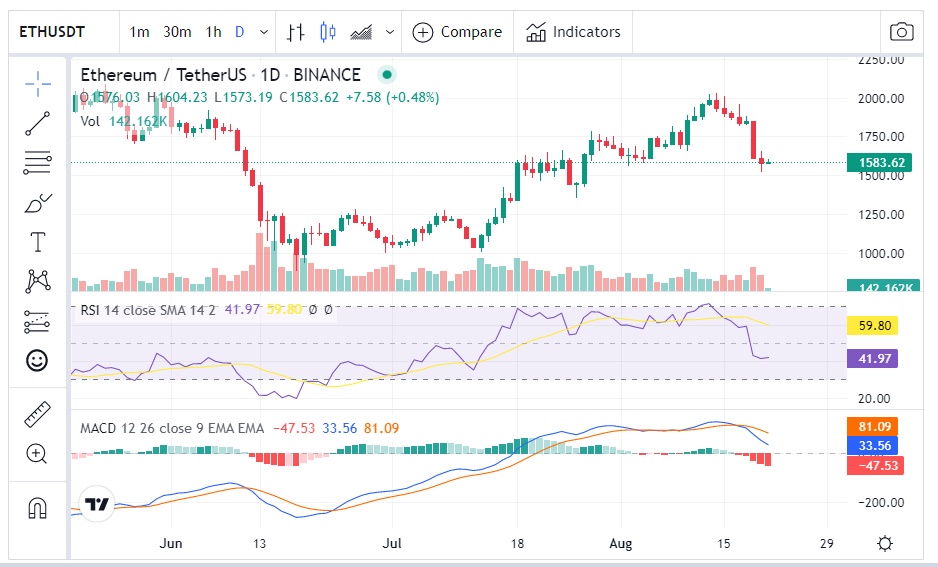Click the 1000.00 price axis level
Screen dimensions: 938x567
pyautogui.click(x=881, y=254)
